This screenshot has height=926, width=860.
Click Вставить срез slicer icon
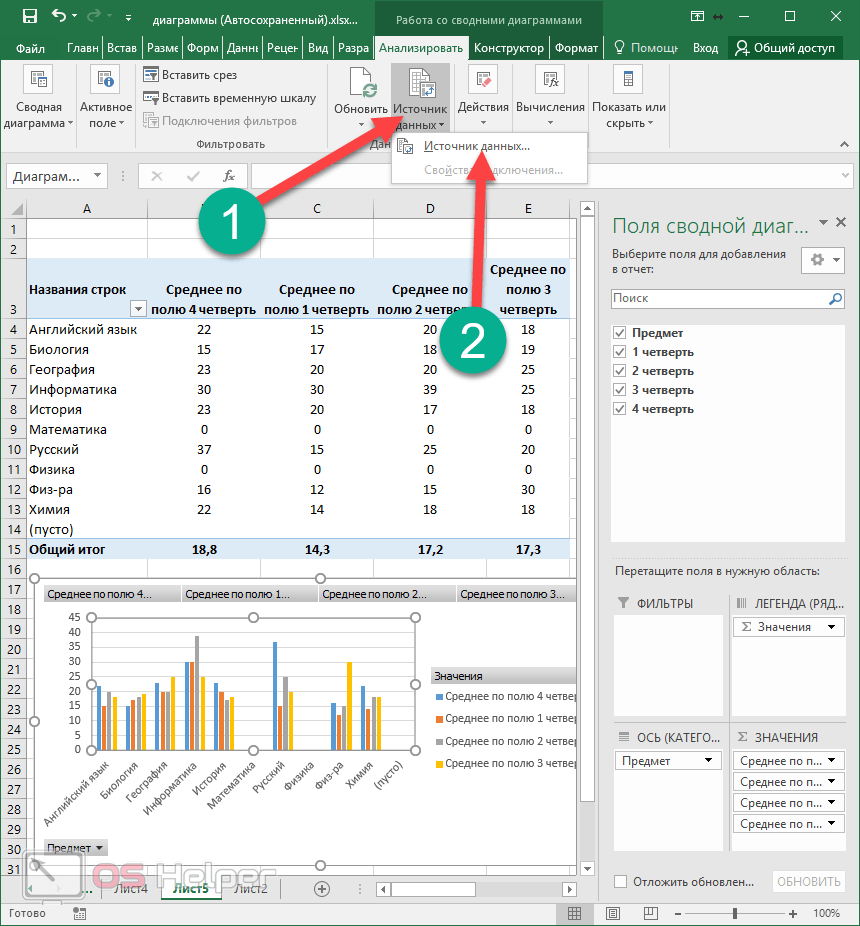pos(152,75)
